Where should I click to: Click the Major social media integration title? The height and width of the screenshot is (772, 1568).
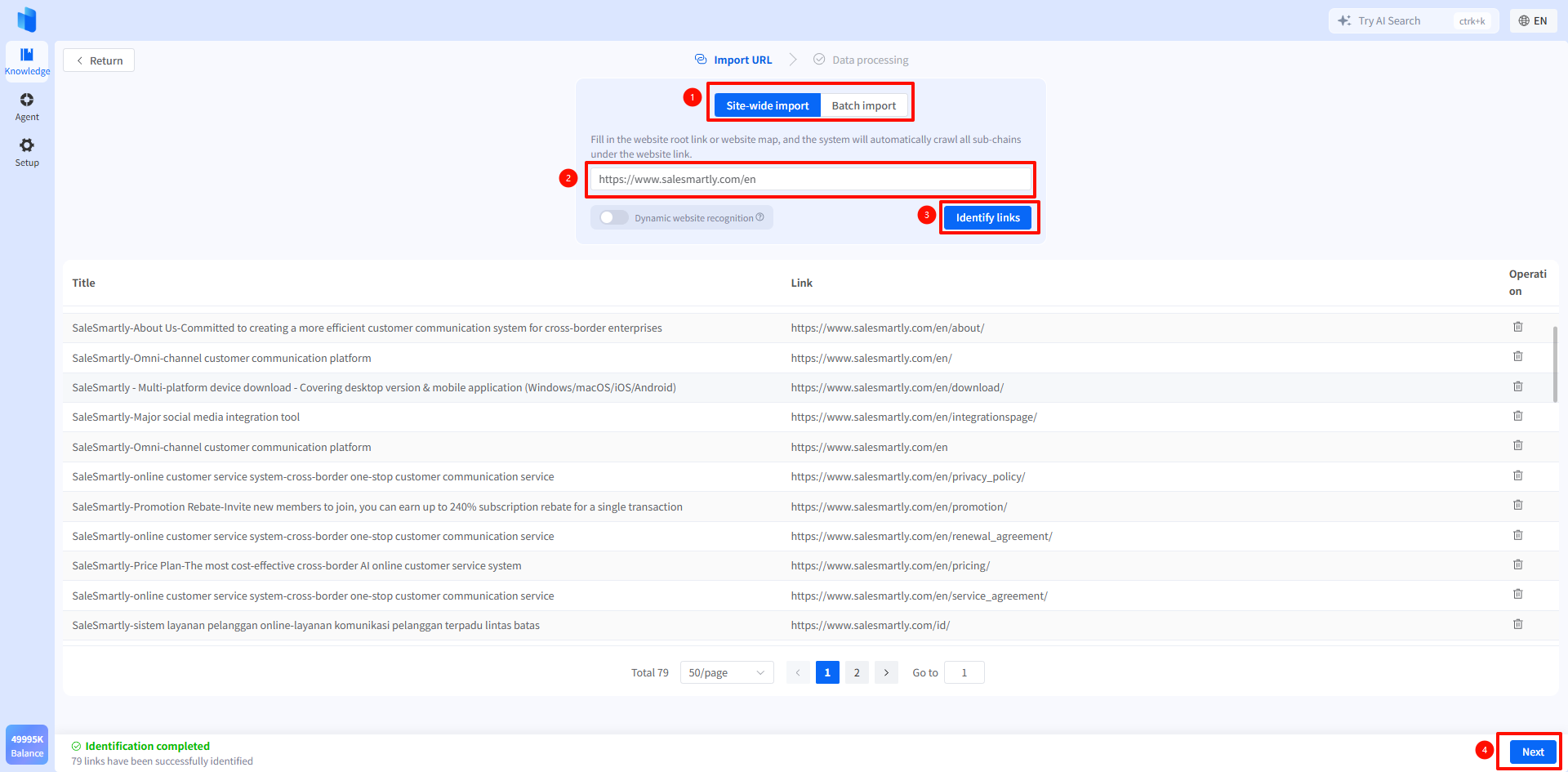tap(186, 417)
